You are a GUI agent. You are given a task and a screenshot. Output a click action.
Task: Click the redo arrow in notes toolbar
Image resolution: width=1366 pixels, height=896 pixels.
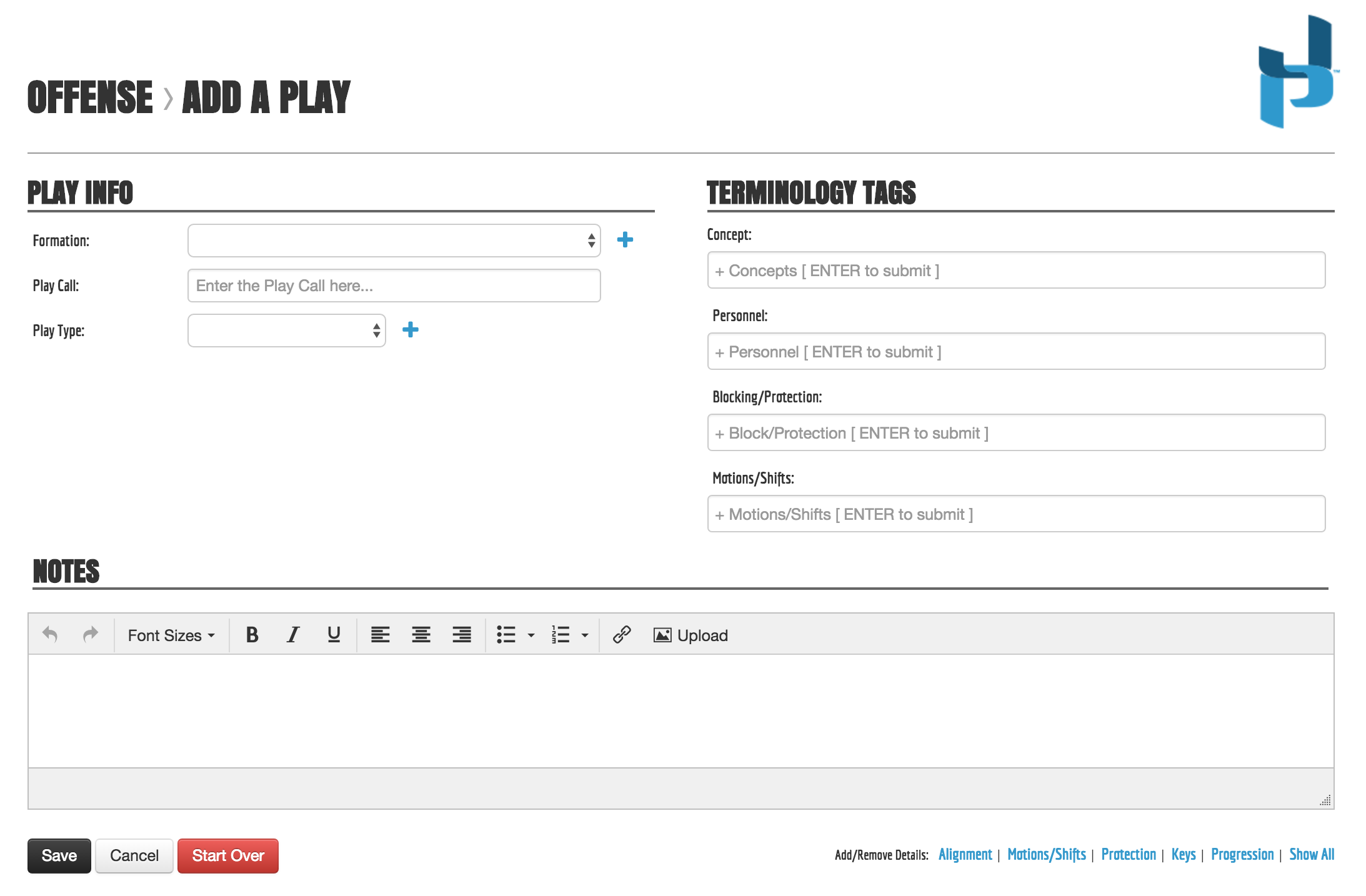click(x=91, y=635)
